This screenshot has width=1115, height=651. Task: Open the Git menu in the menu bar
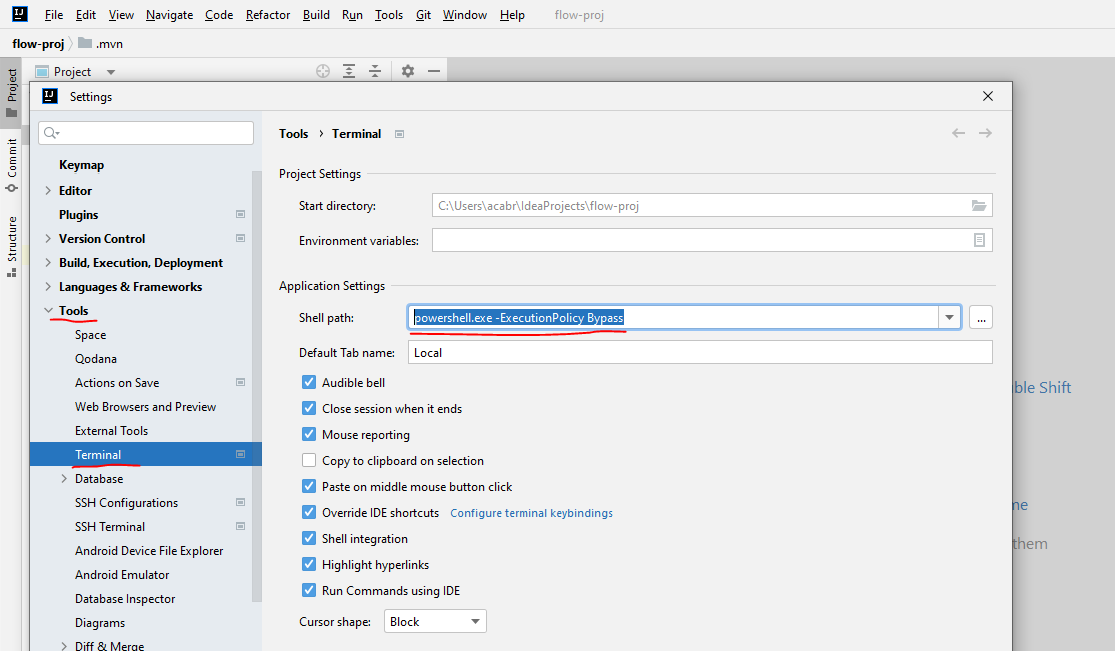point(423,14)
